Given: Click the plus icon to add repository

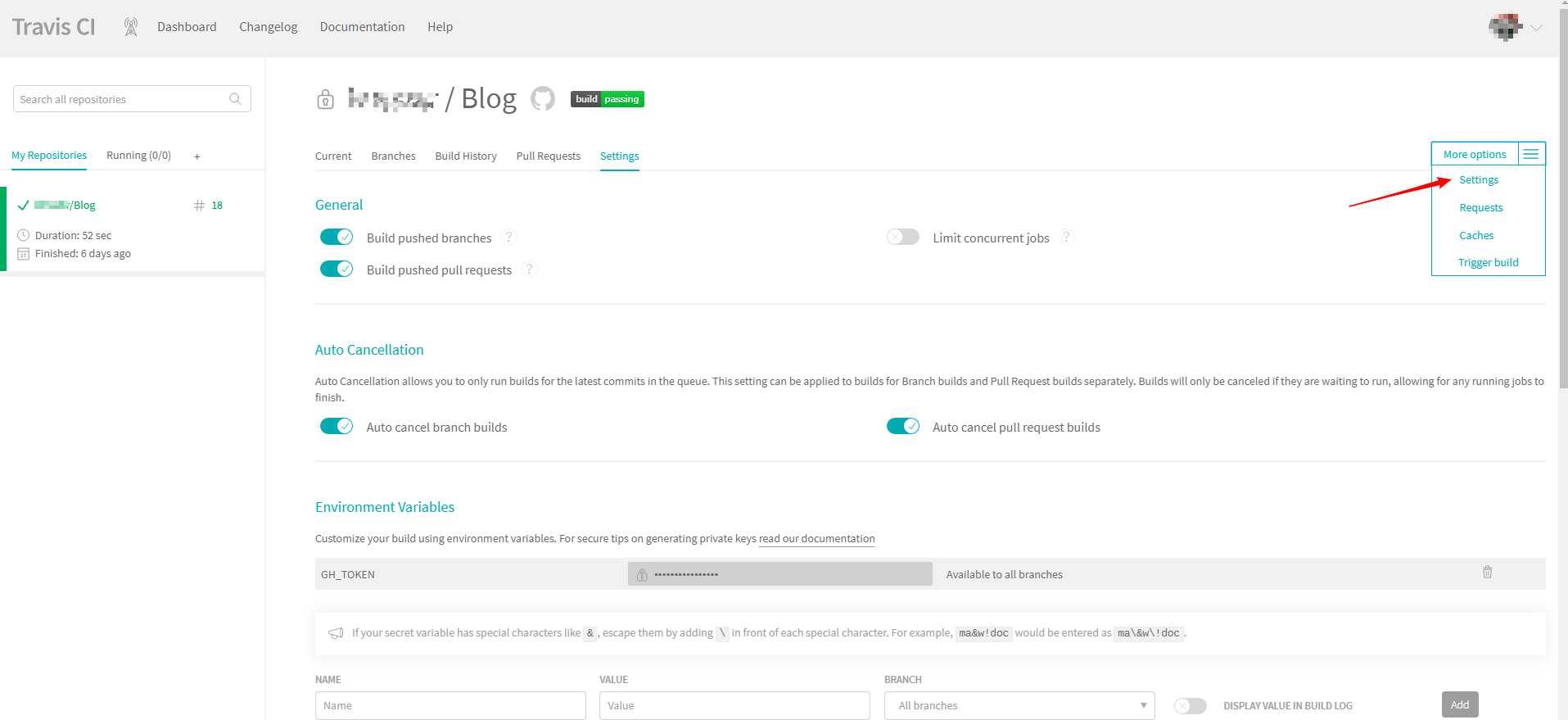Looking at the screenshot, I should [197, 156].
